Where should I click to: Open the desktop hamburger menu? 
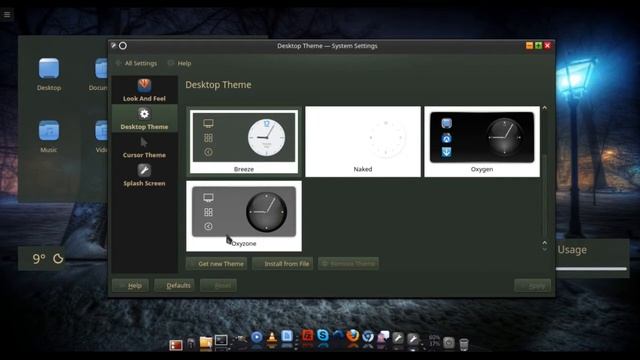(7, 15)
